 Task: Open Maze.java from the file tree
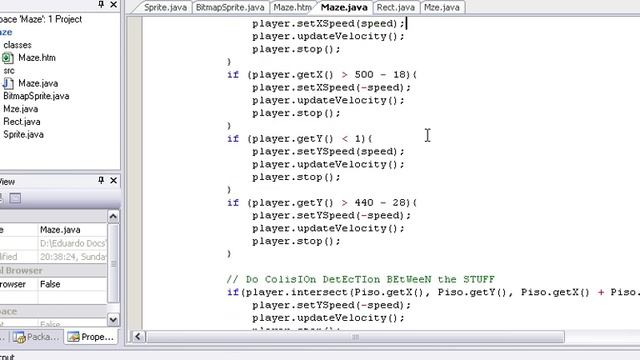(38, 83)
